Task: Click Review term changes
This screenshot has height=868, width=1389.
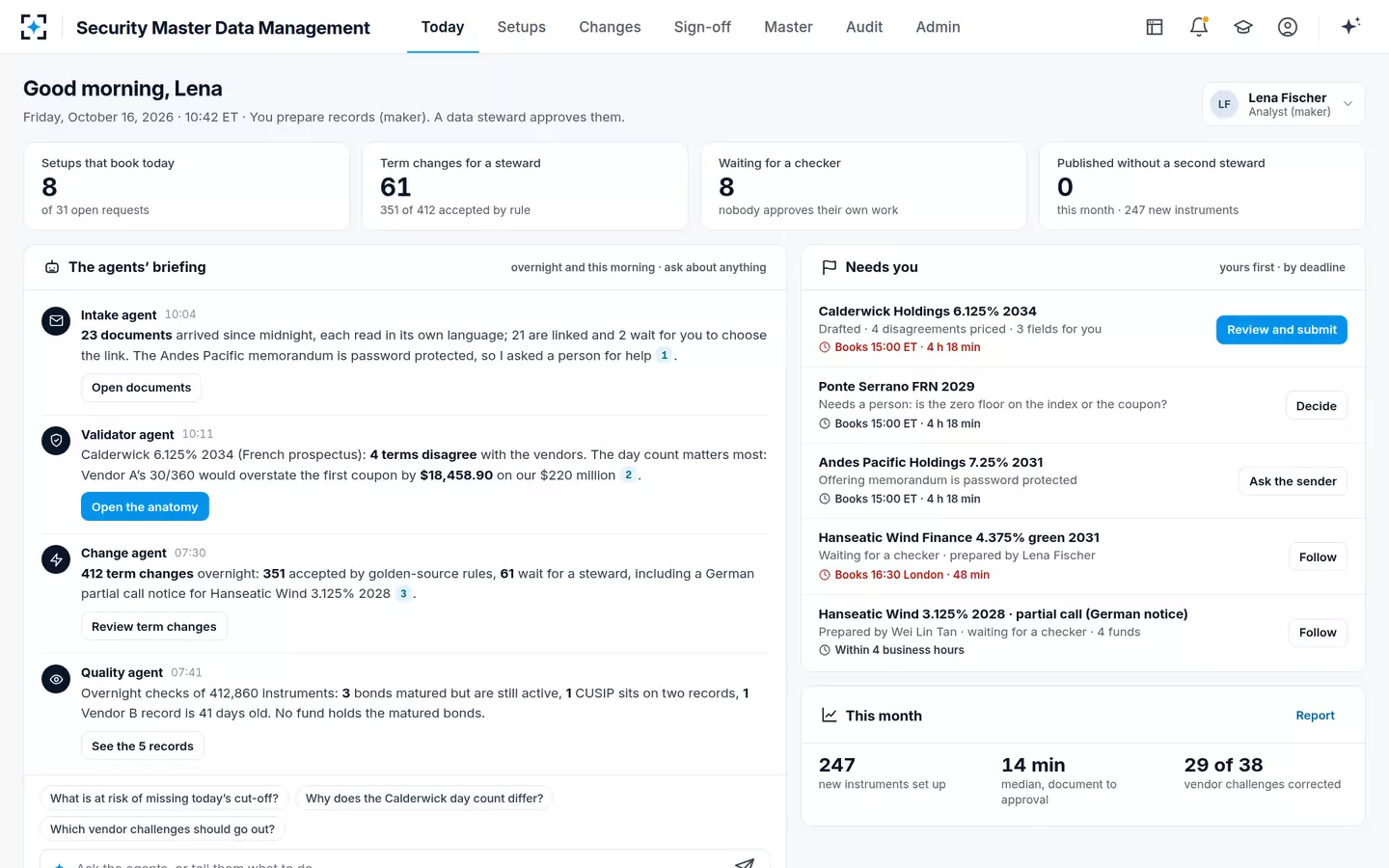Action: click(x=154, y=627)
